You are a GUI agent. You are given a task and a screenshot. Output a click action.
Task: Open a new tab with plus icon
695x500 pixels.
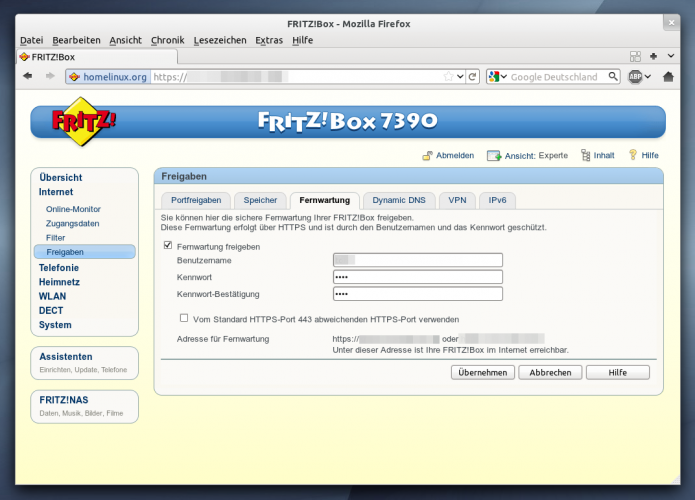pyautogui.click(x=653, y=56)
